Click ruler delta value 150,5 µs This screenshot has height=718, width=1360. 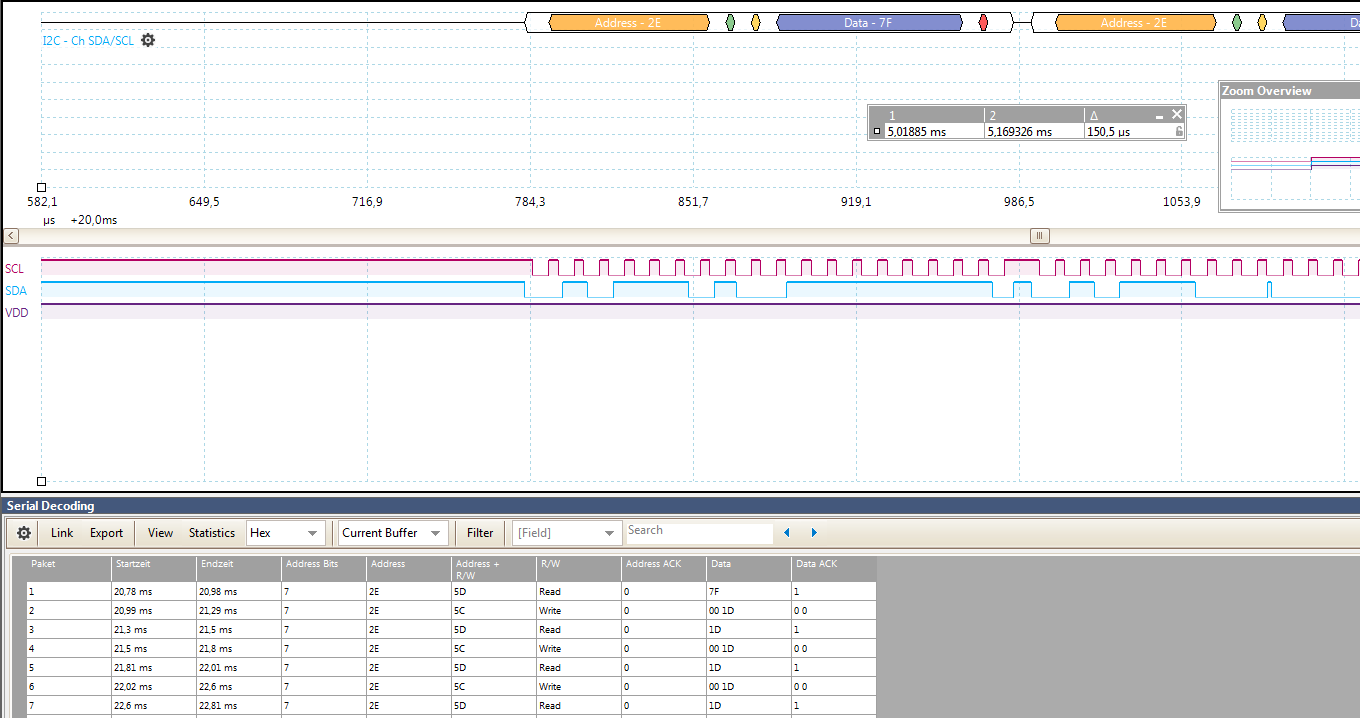pos(1109,132)
